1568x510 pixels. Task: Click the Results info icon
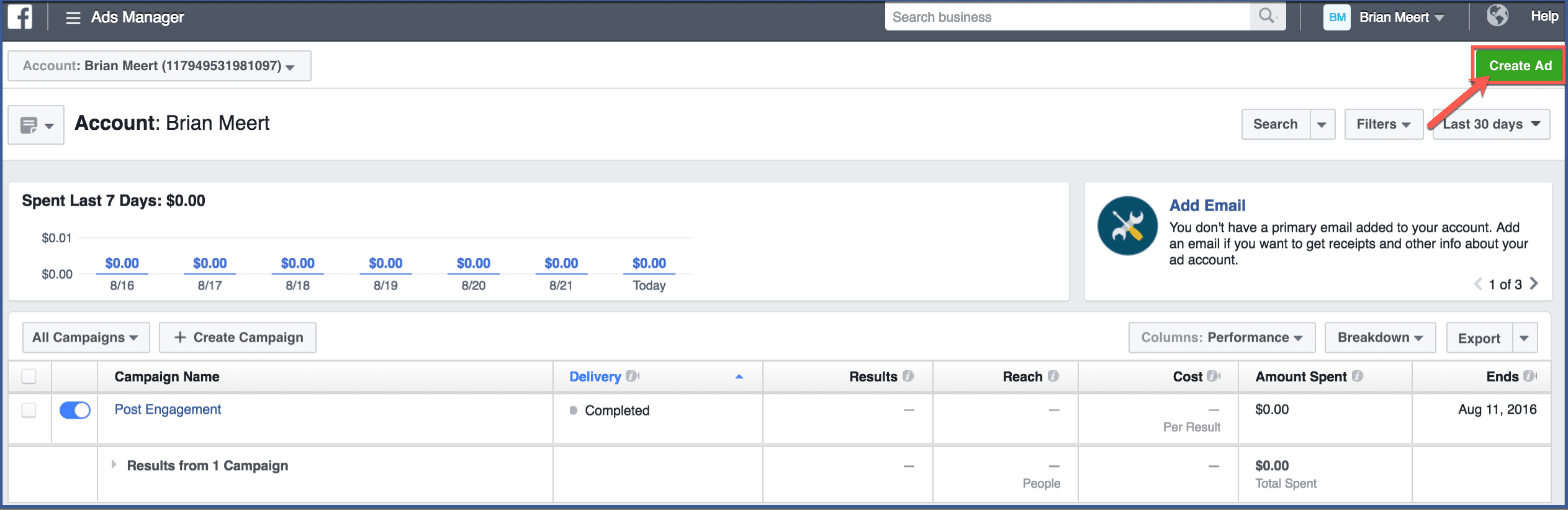908,376
